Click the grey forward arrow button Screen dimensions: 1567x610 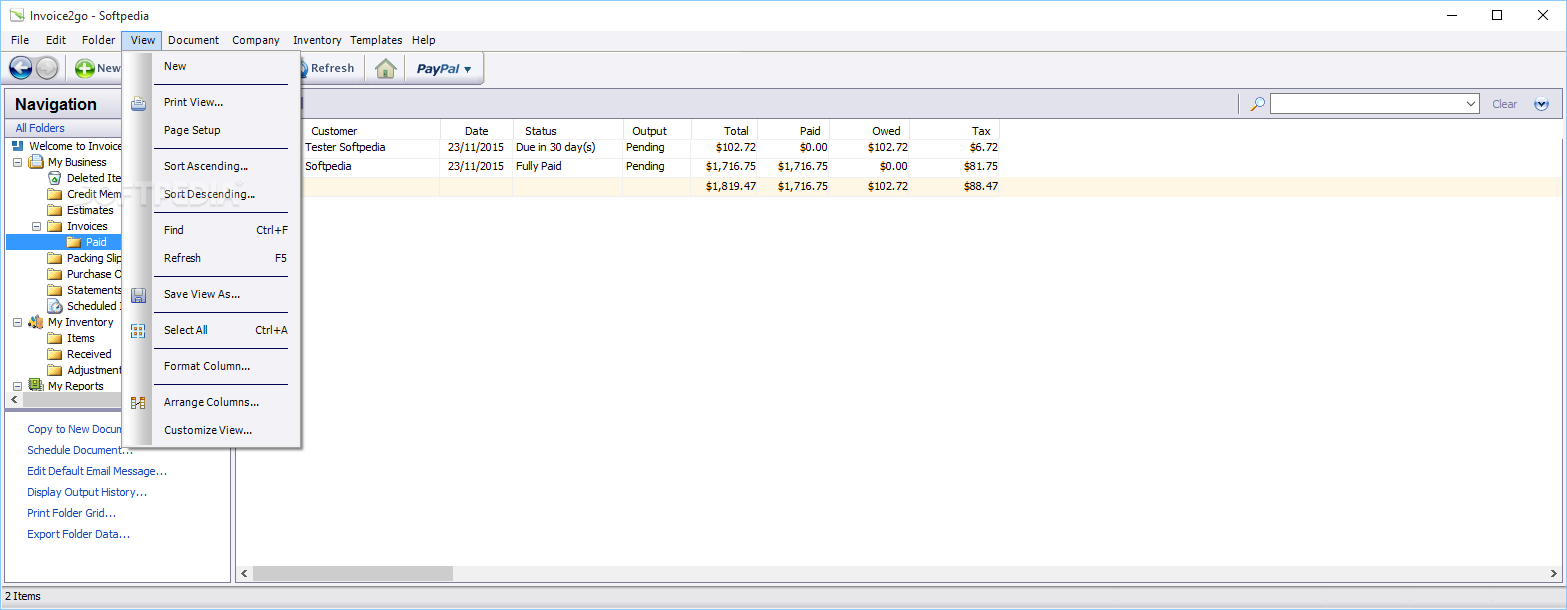[x=47, y=68]
